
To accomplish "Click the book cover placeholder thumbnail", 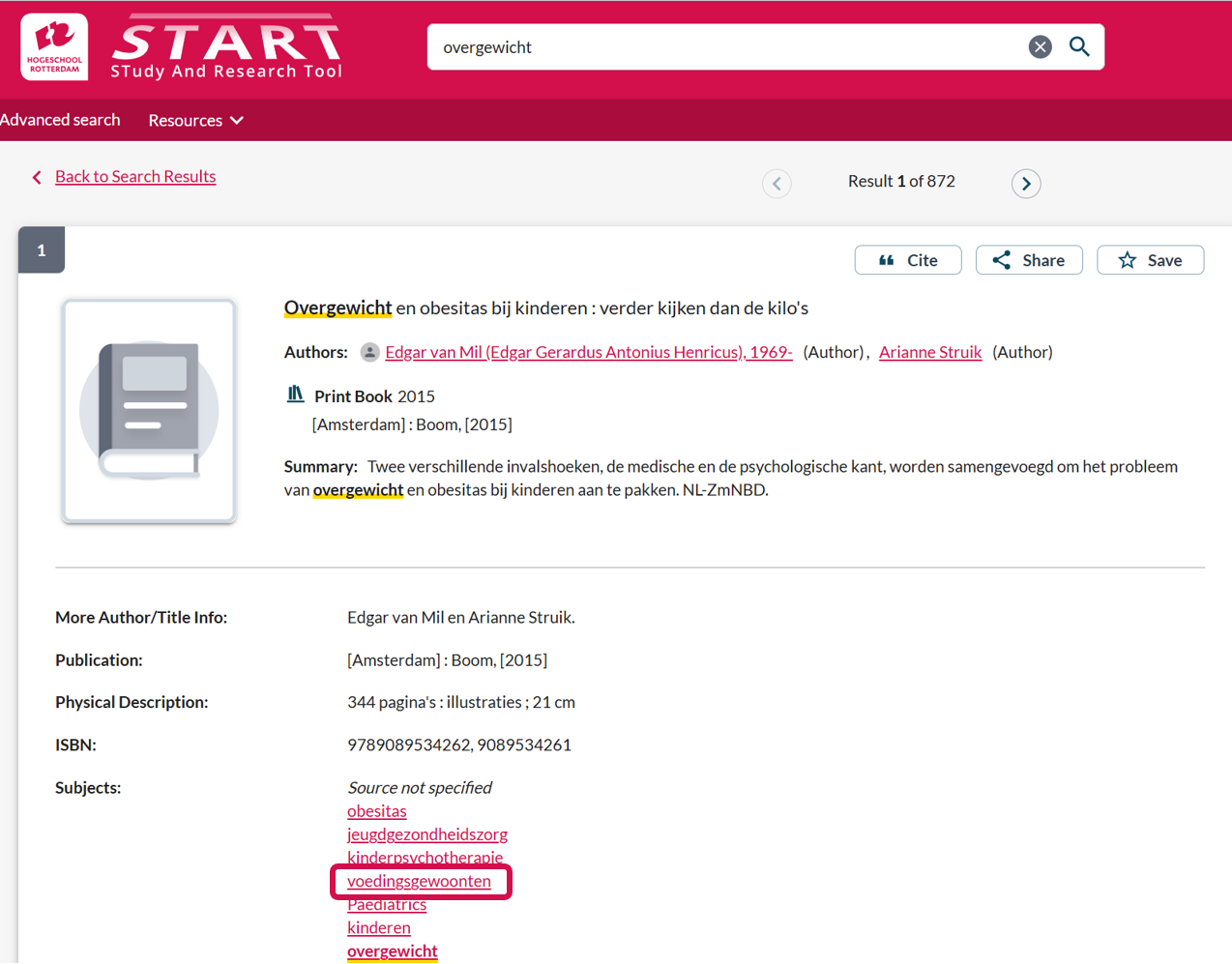I will [149, 411].
